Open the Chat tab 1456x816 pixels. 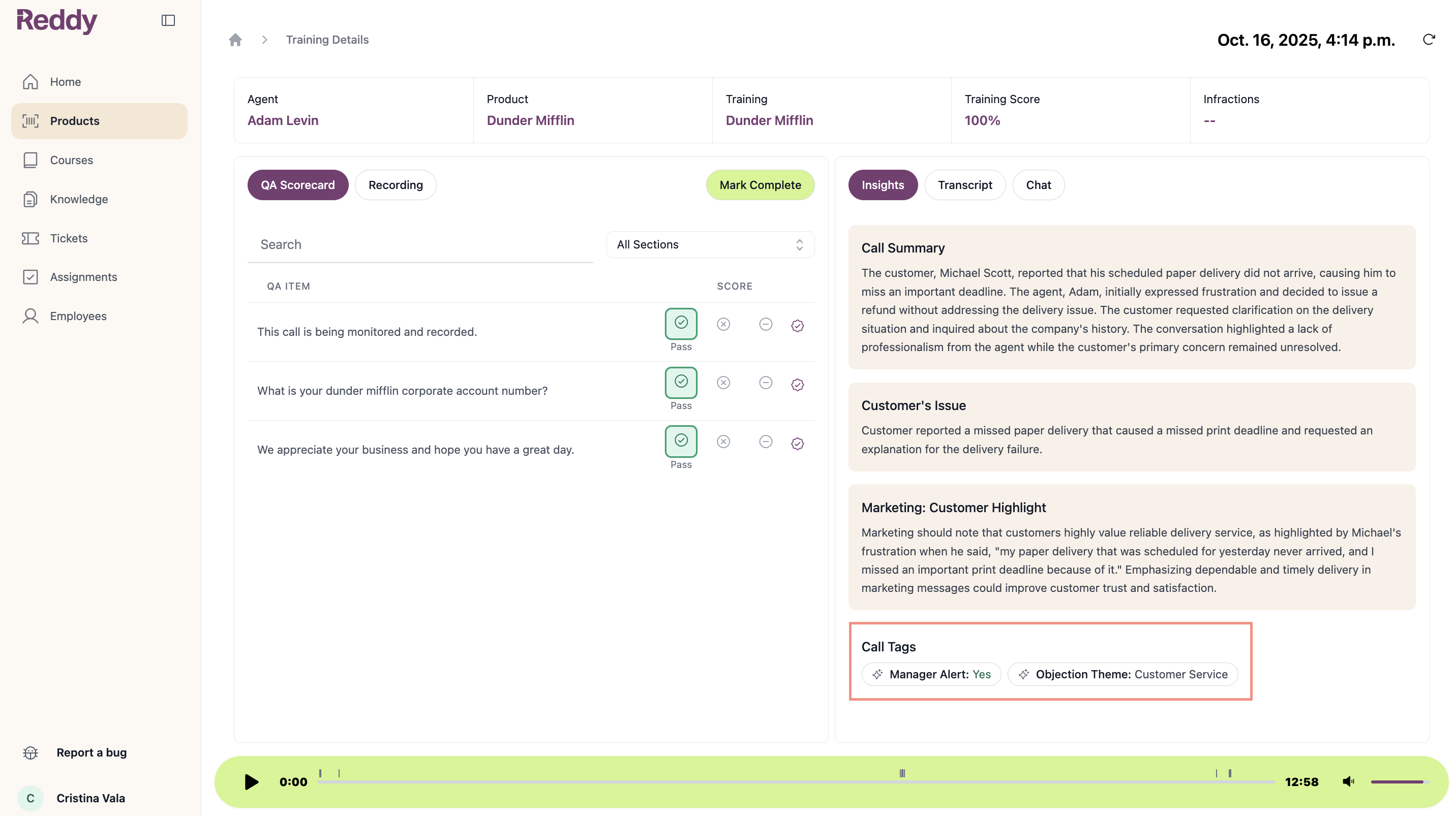1038,184
